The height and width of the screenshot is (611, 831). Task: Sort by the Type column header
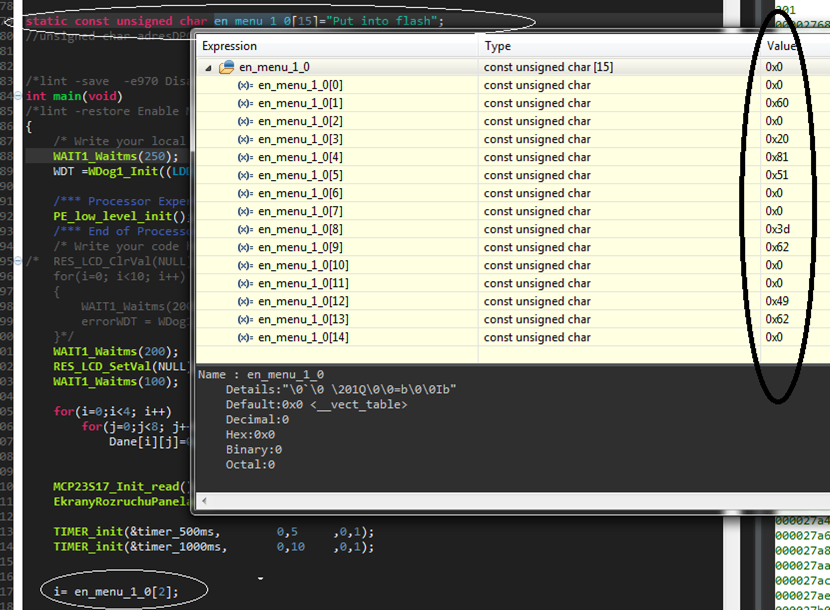pos(619,46)
